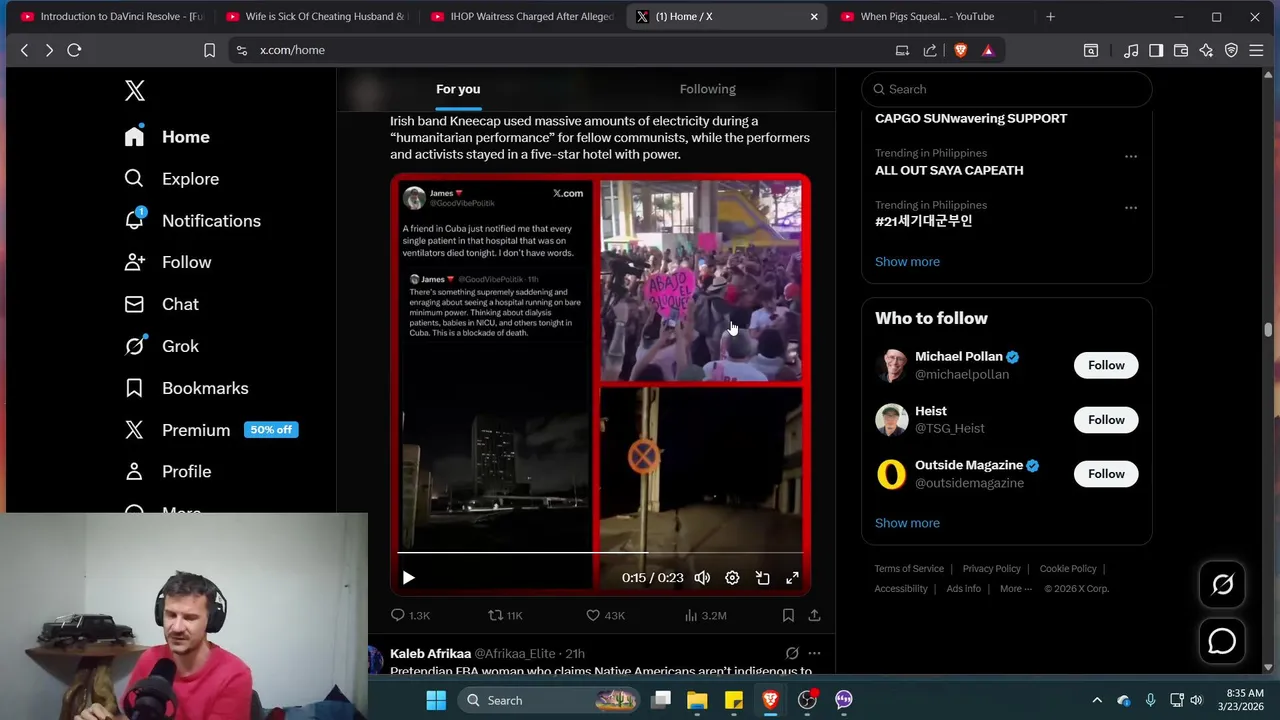
Task: Expand video to fullscreen
Action: pyautogui.click(x=792, y=578)
